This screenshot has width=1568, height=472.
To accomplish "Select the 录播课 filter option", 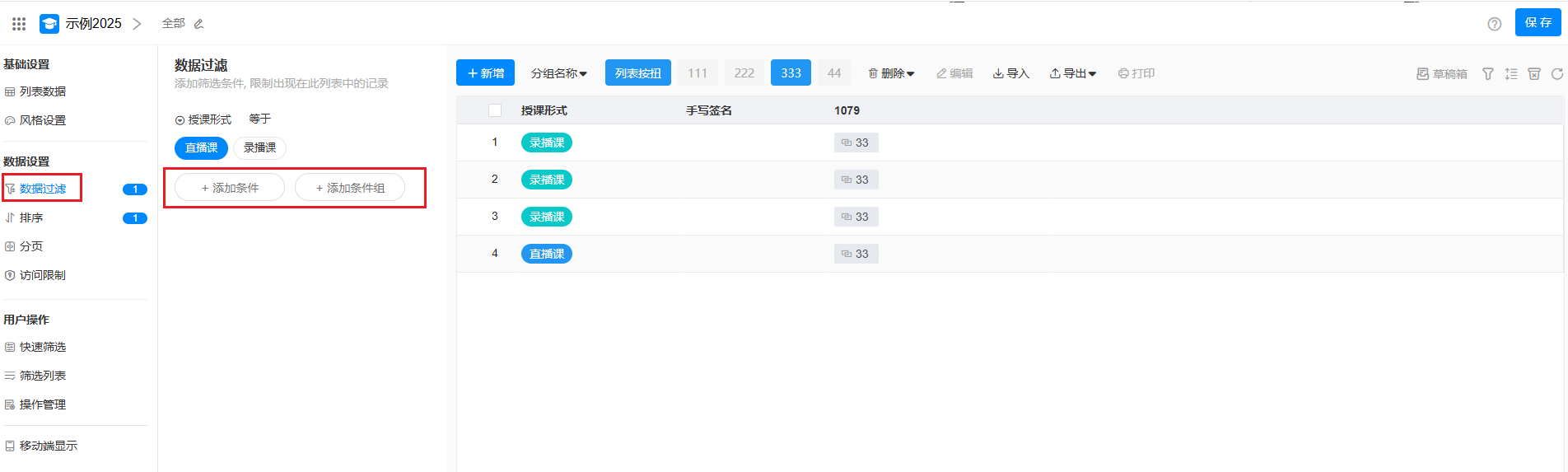I will (259, 148).
